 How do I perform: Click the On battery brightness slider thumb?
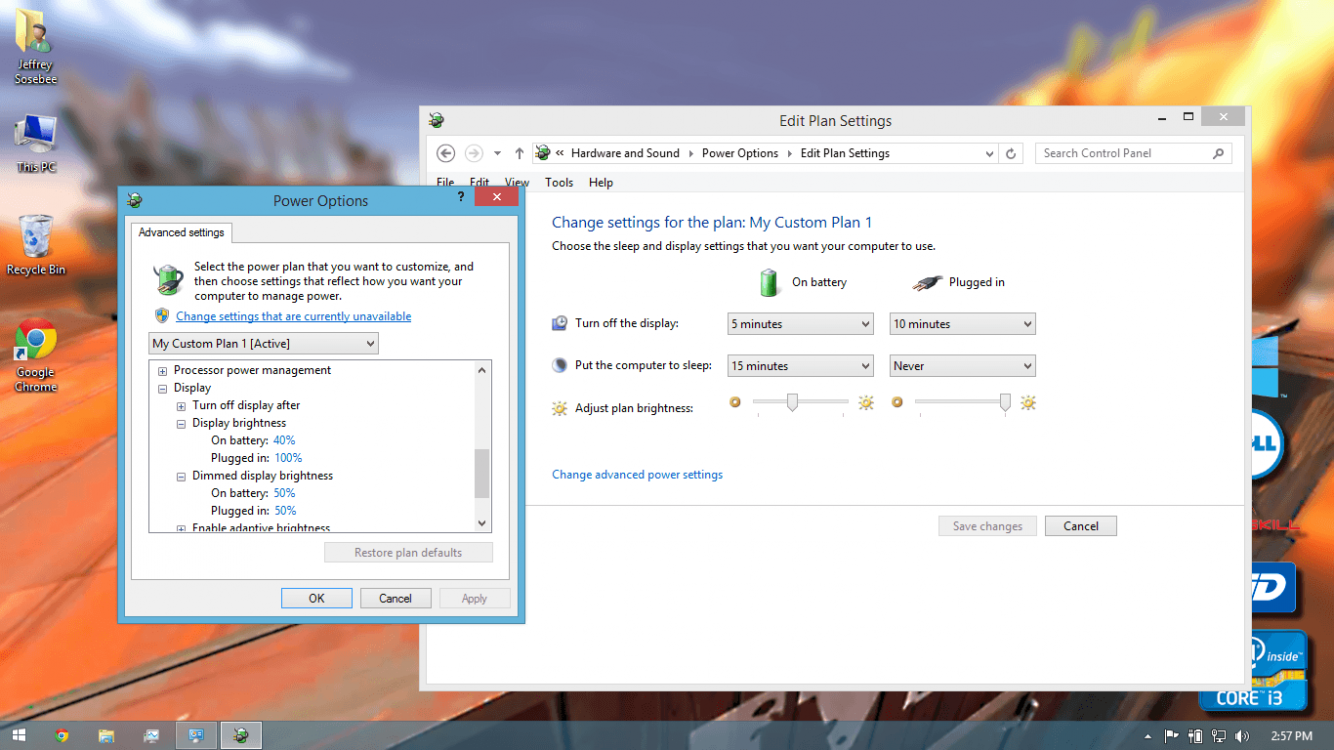coord(792,402)
